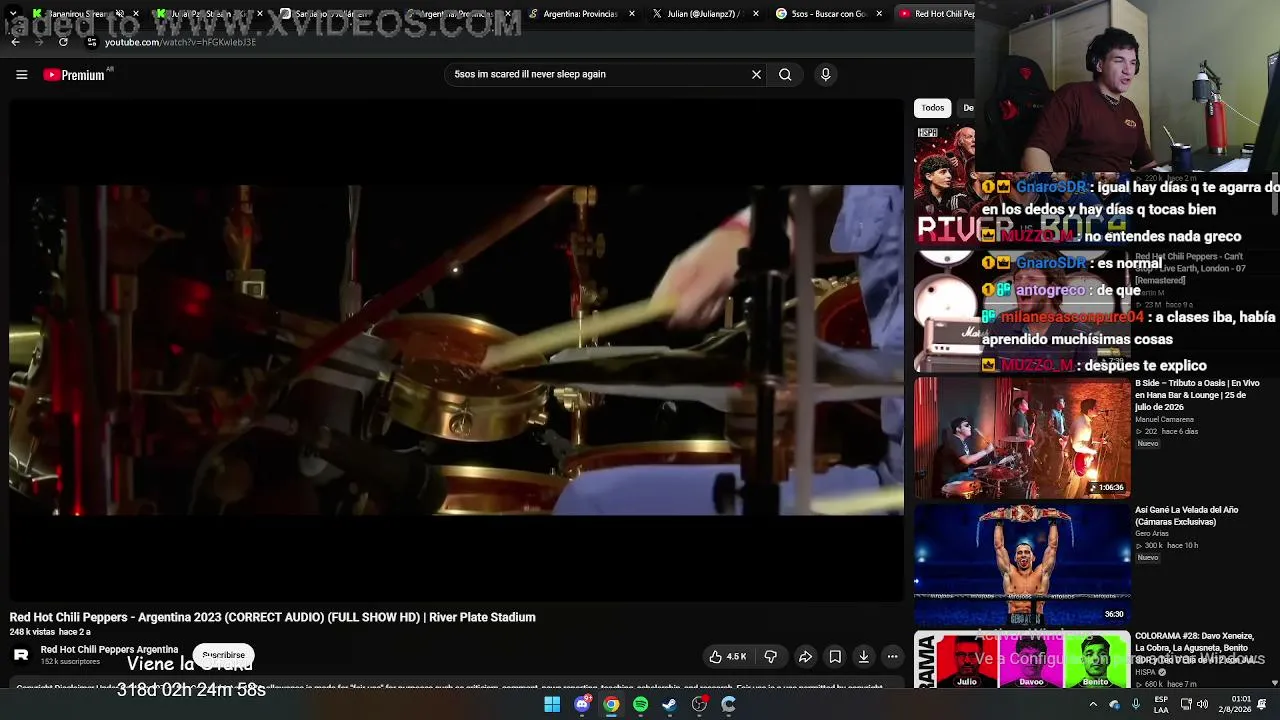
Task: Reload the page with refresh icon
Action: pos(63,42)
